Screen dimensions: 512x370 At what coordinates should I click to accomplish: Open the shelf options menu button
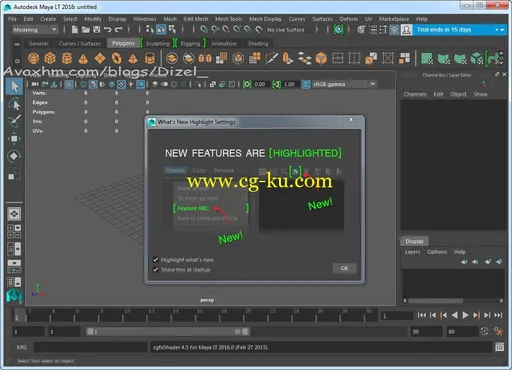17,61
